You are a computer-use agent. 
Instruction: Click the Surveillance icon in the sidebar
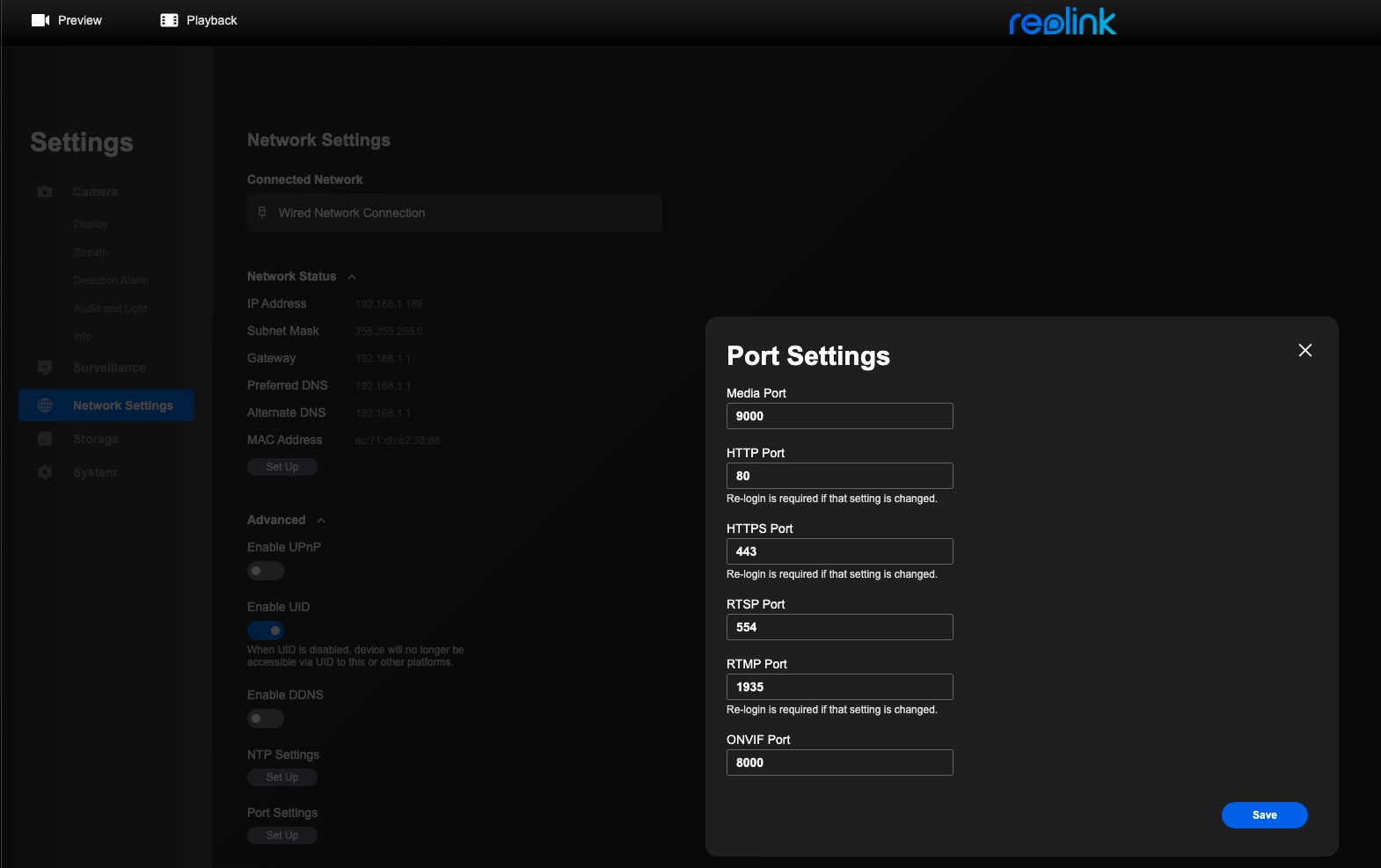[45, 368]
